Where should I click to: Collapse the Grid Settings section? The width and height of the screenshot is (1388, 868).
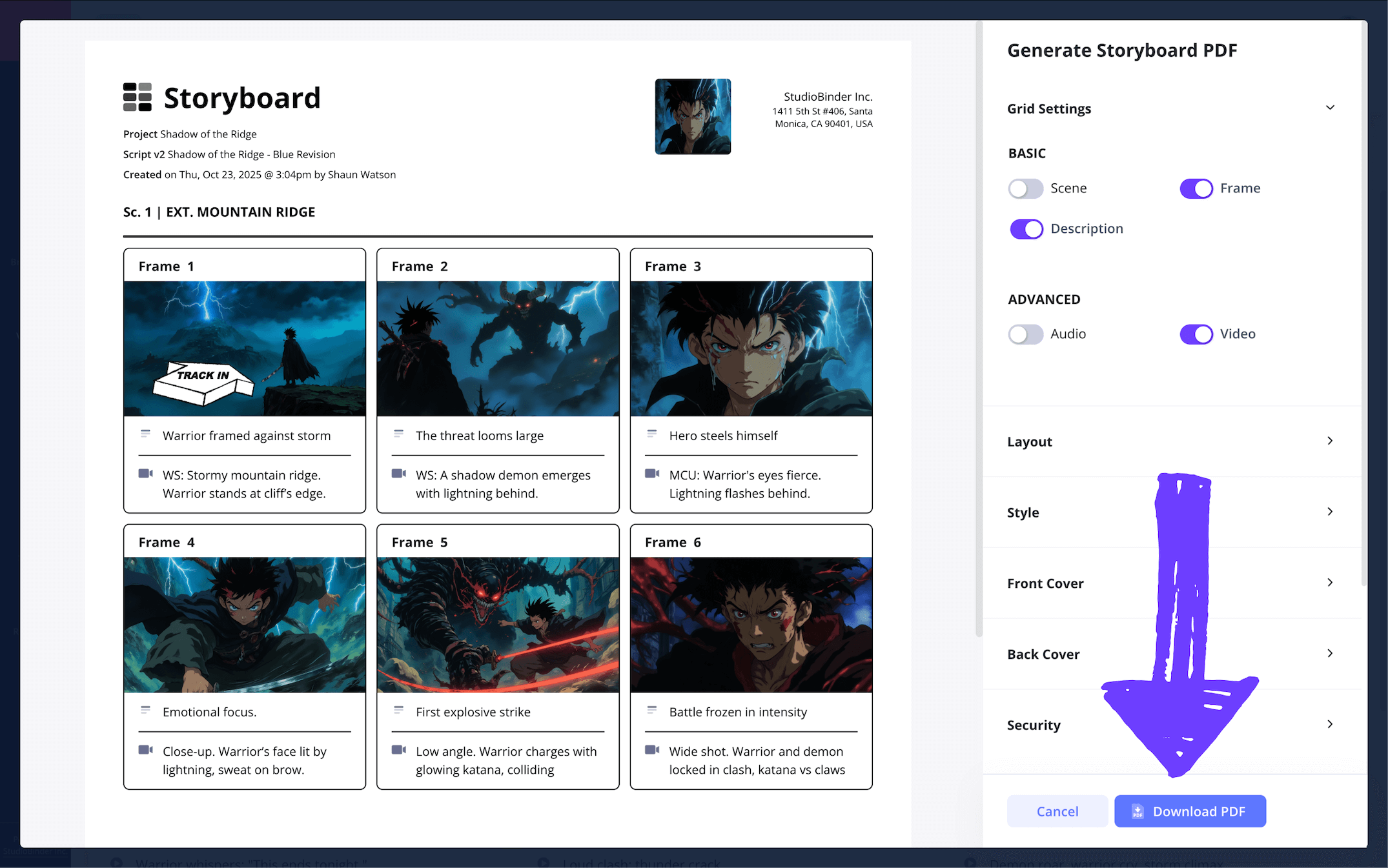(1330, 108)
